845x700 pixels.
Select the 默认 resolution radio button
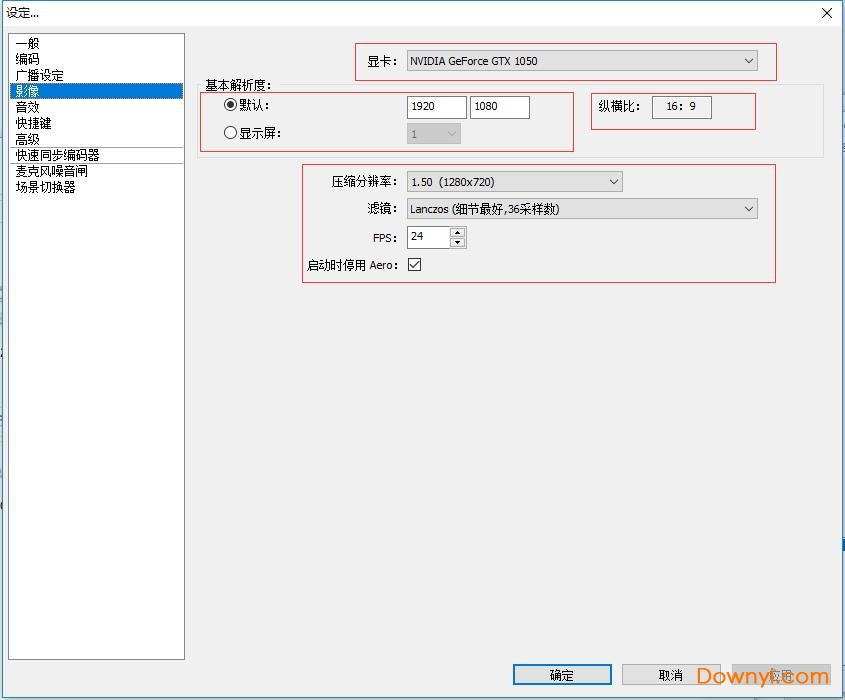[231, 105]
